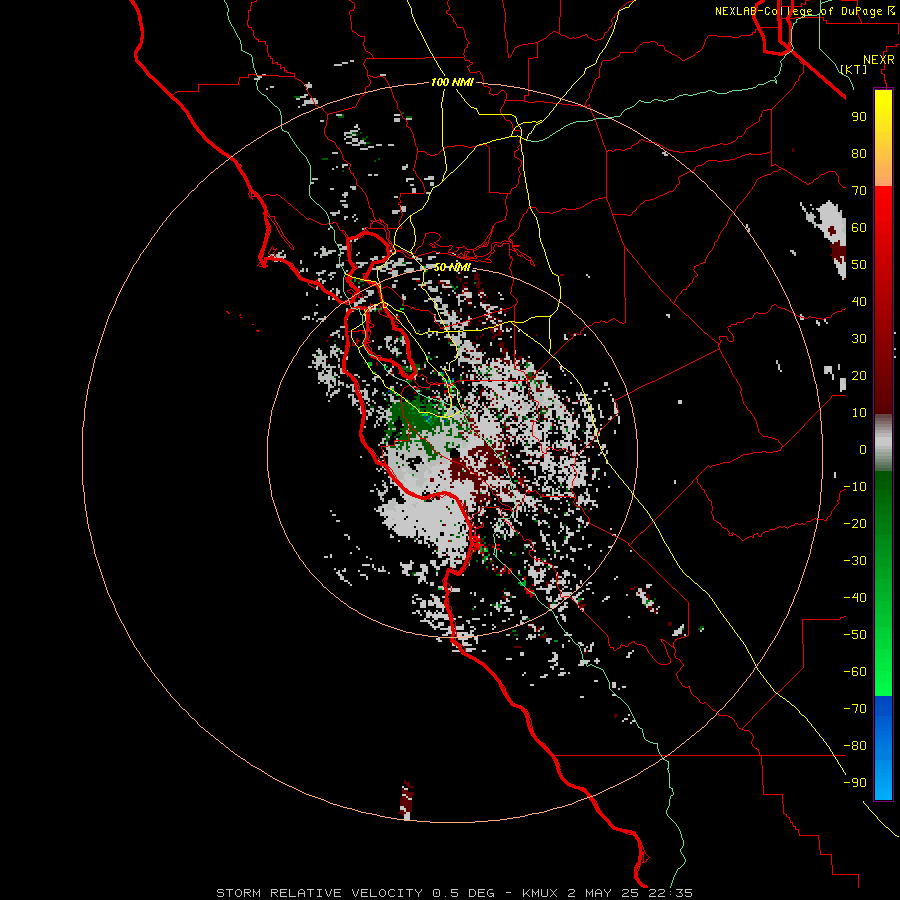Screen dimensions: 900x900
Task: Click "STORM RELATIVE VELOCITY" in the footer
Action: pos(320,893)
